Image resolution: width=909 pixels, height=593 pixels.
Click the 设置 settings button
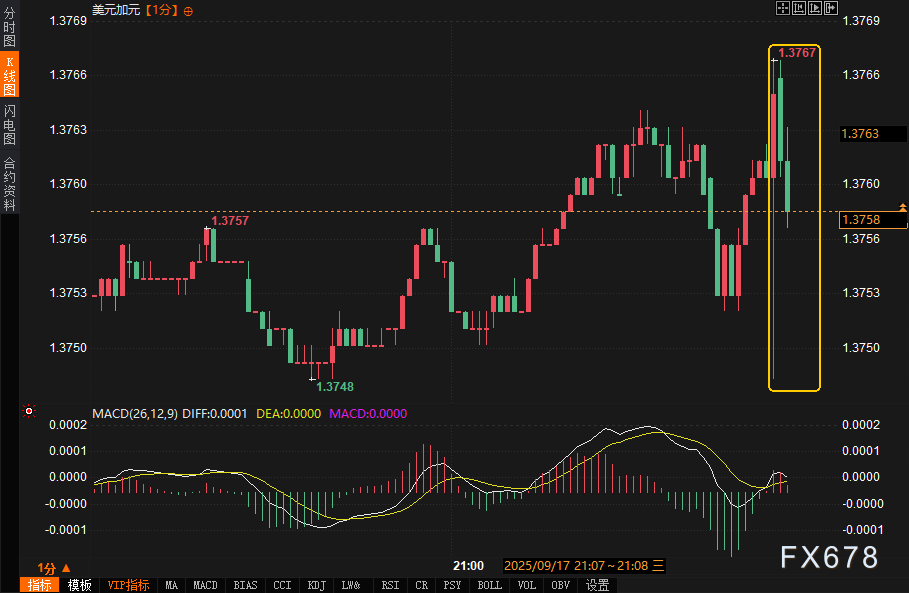pyautogui.click(x=598, y=585)
